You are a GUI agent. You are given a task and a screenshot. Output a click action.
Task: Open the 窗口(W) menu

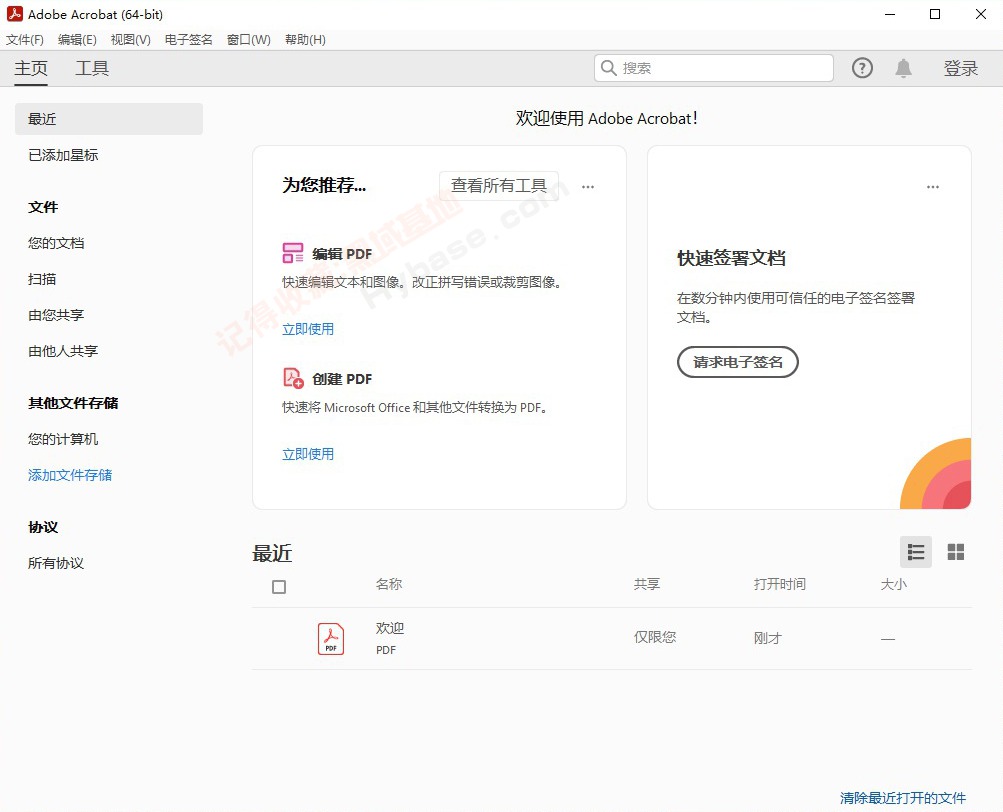(x=249, y=40)
